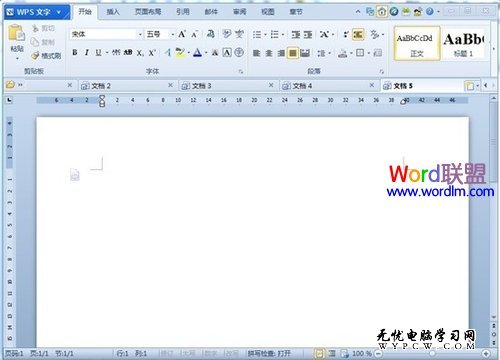
Task: Open the 开始 ribbon tab
Action: pos(85,12)
